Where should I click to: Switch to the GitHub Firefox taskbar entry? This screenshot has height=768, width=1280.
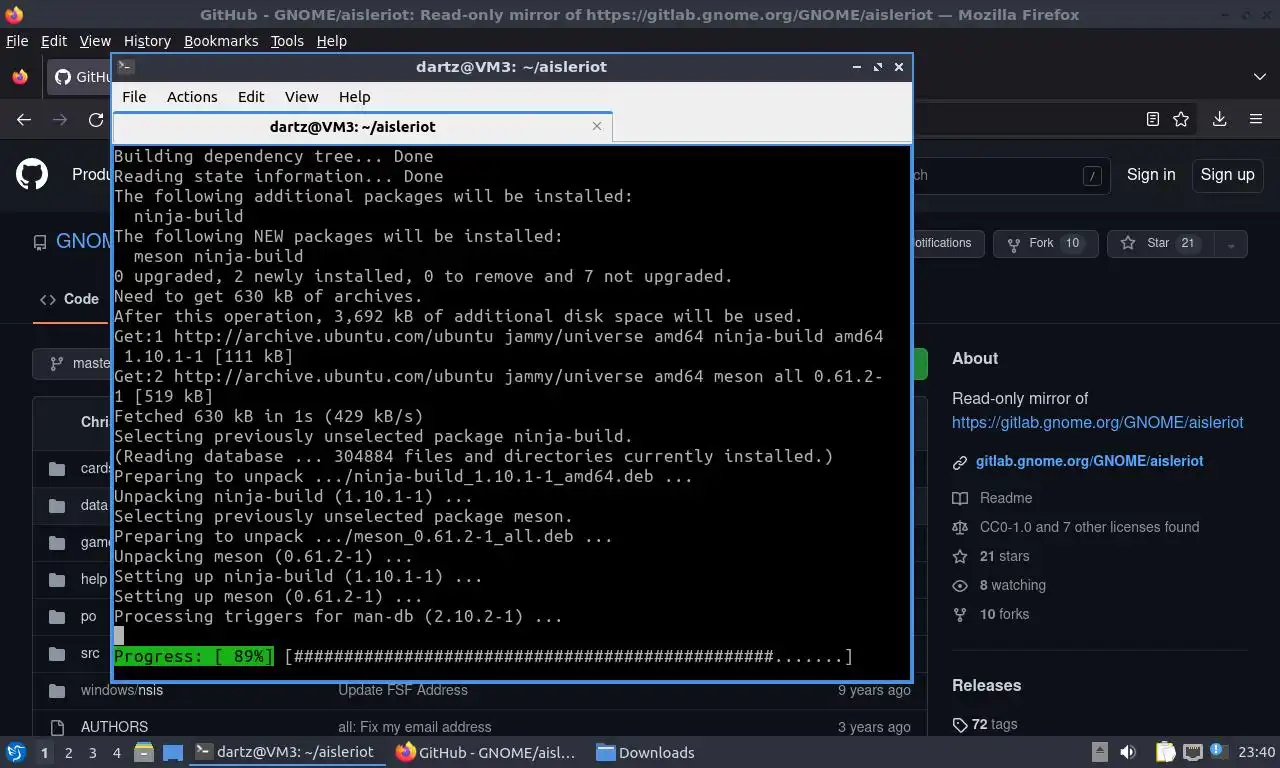click(486, 752)
